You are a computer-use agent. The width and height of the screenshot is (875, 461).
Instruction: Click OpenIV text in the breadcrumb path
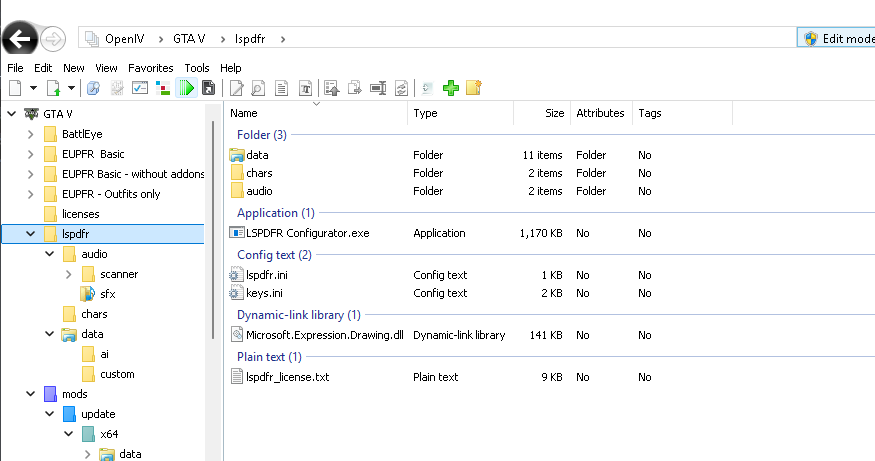point(124,39)
